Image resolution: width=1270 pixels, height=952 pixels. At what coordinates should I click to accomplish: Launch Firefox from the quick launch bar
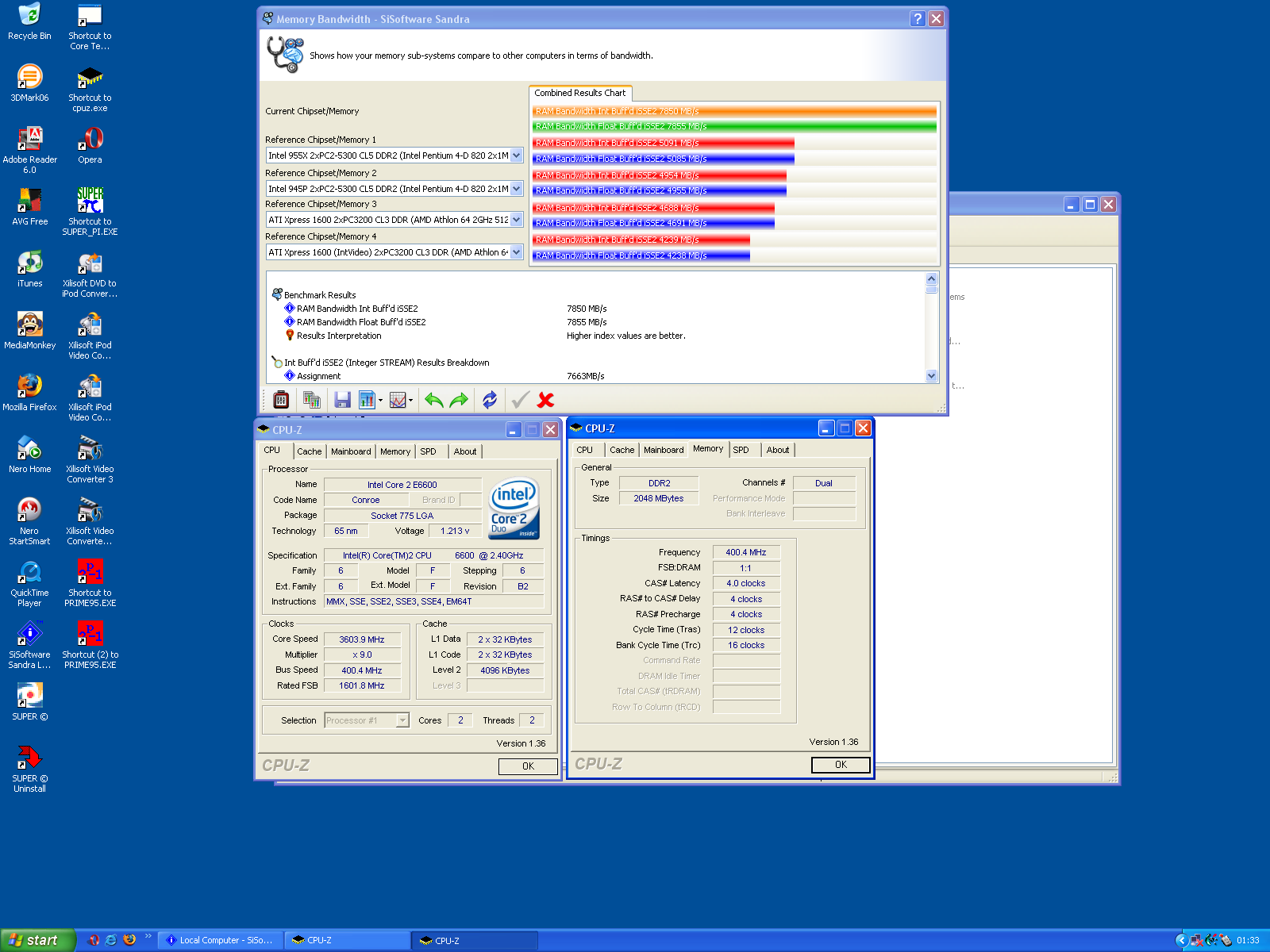click(129, 940)
